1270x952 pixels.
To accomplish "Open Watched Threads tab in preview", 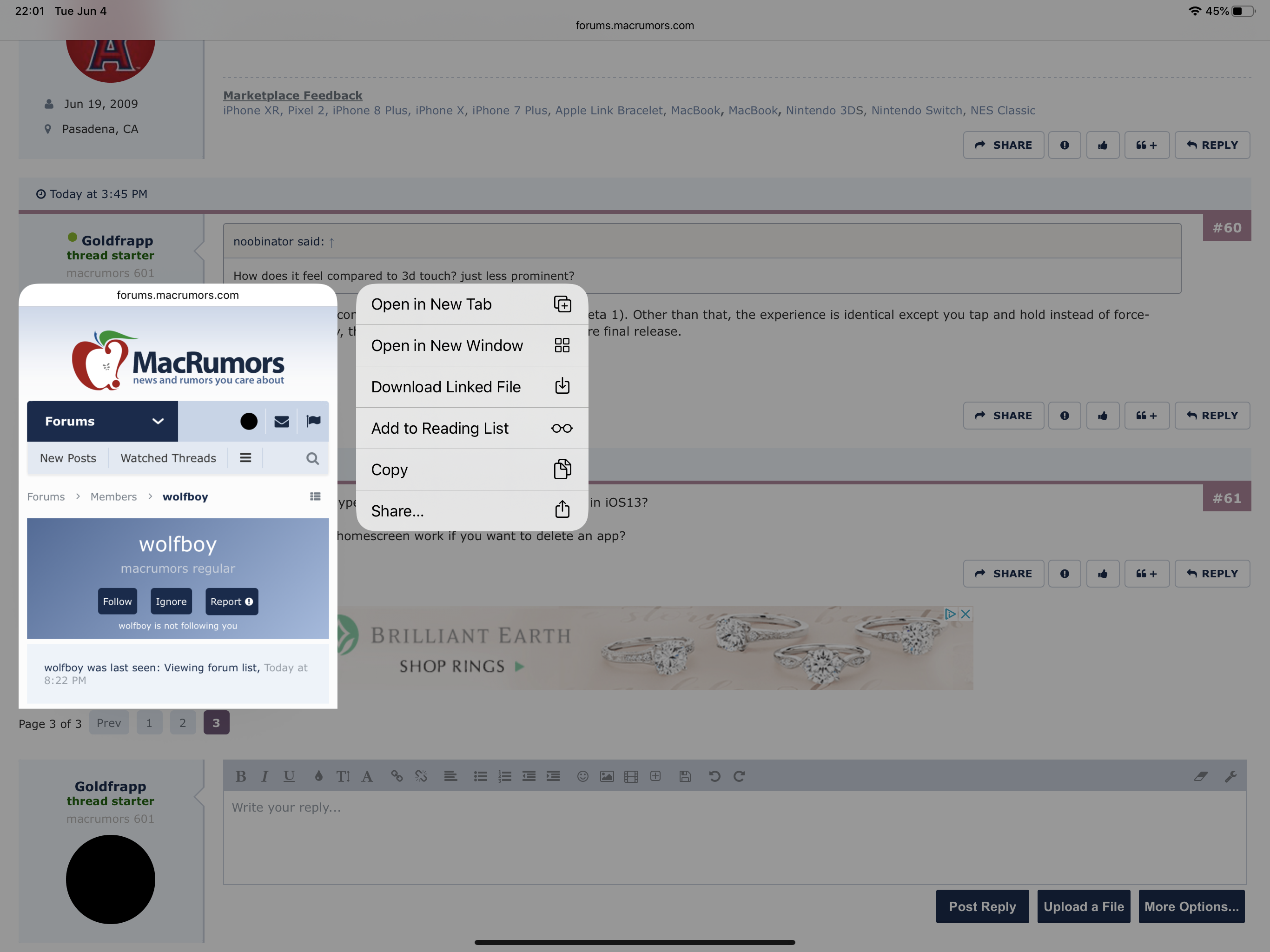I will point(168,458).
